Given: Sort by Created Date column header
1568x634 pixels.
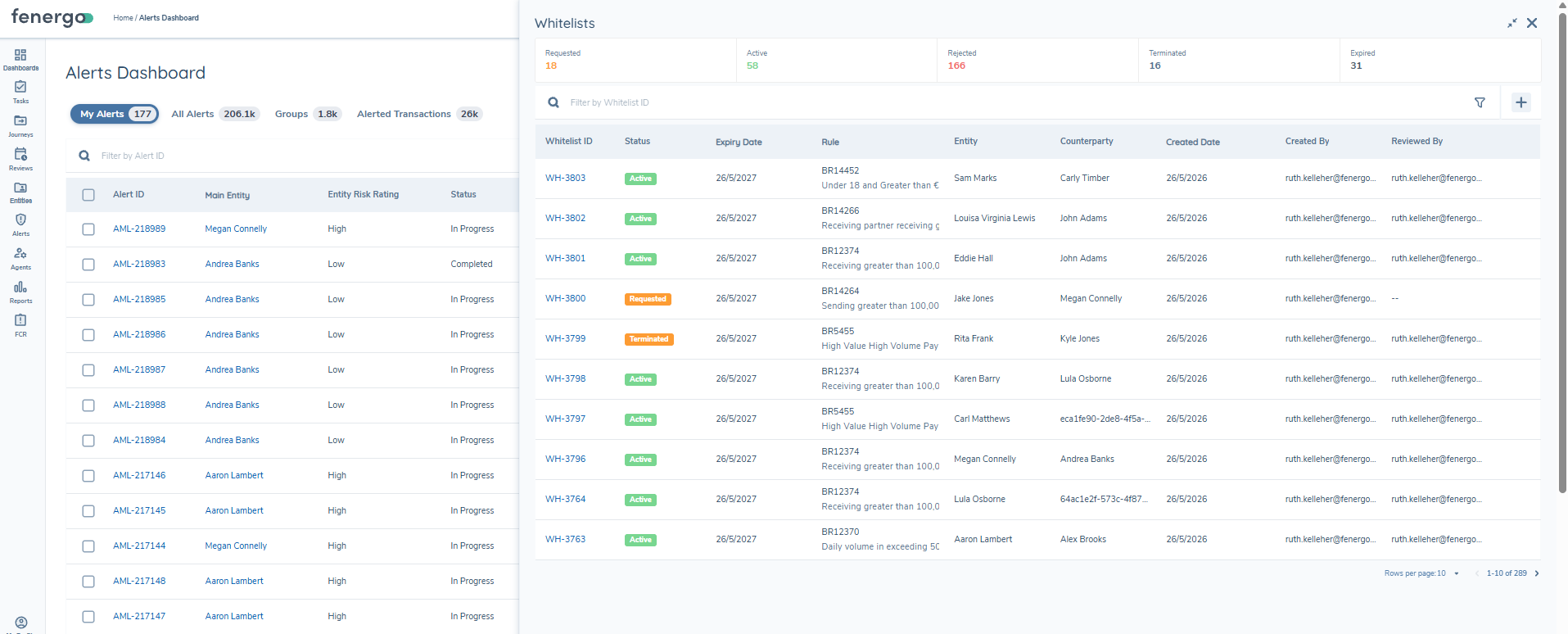Looking at the screenshot, I should pyautogui.click(x=1192, y=142).
